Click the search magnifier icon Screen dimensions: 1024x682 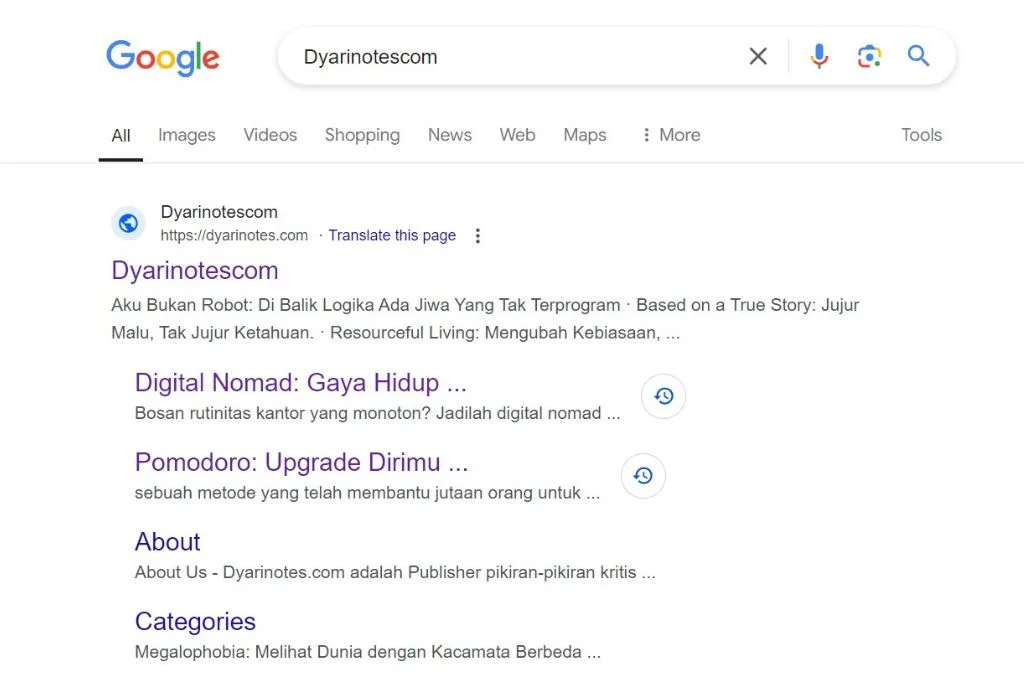tap(918, 56)
